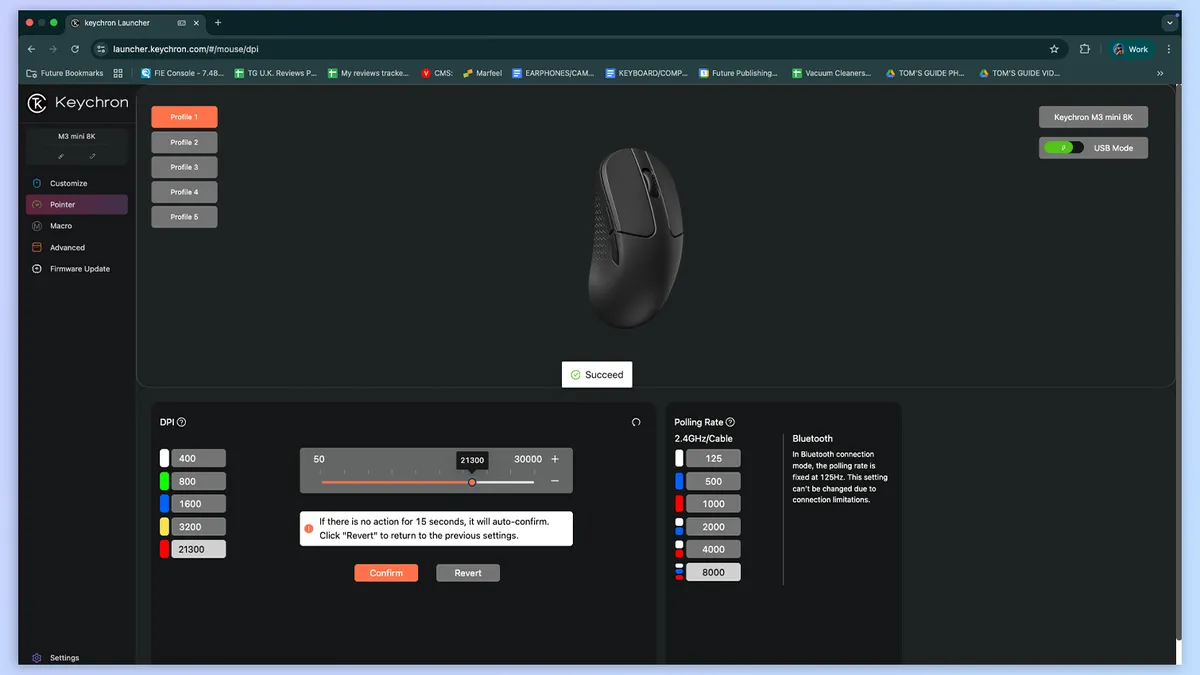This screenshot has height=675, width=1200.
Task: Click the Keychron M3 mini 8K device button
Action: pyautogui.click(x=1093, y=117)
